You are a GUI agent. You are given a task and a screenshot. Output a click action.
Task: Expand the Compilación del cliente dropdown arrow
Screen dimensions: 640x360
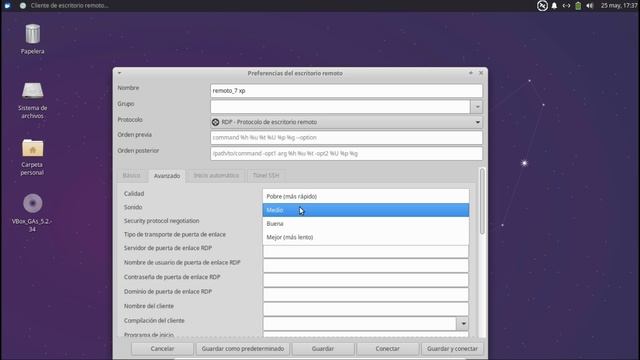(462, 324)
